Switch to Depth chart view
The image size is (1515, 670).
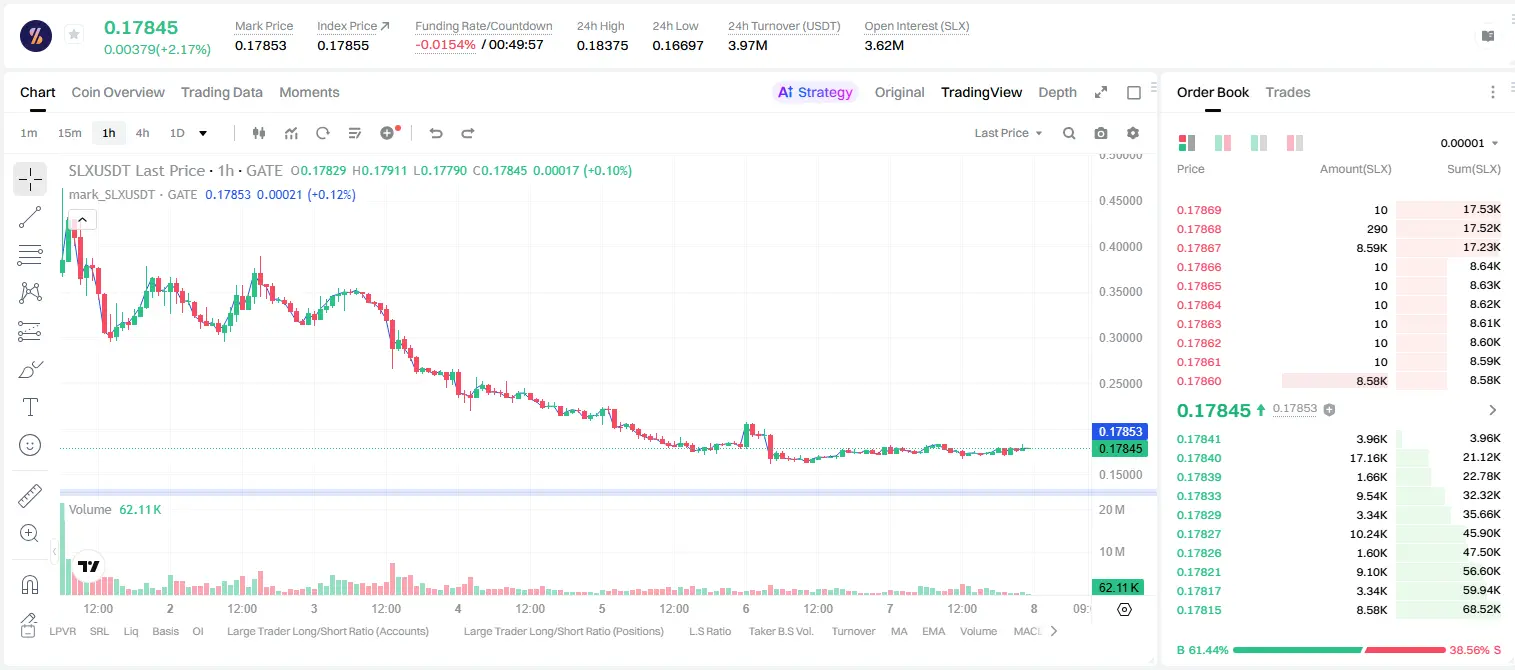pos(1058,92)
